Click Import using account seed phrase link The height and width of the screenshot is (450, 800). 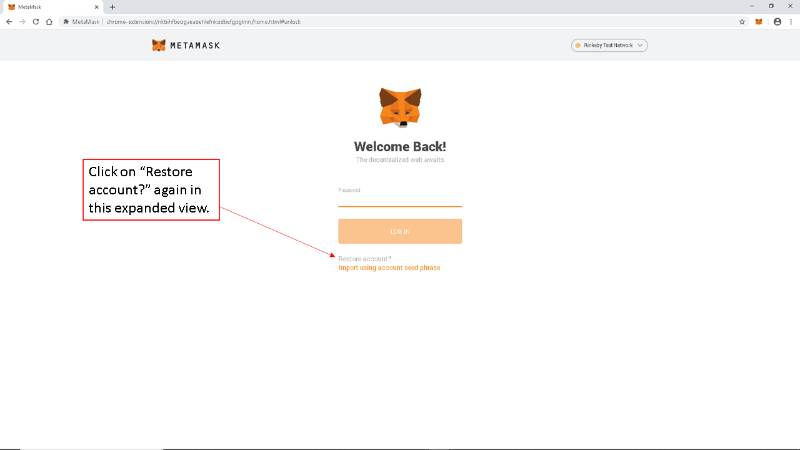click(389, 268)
